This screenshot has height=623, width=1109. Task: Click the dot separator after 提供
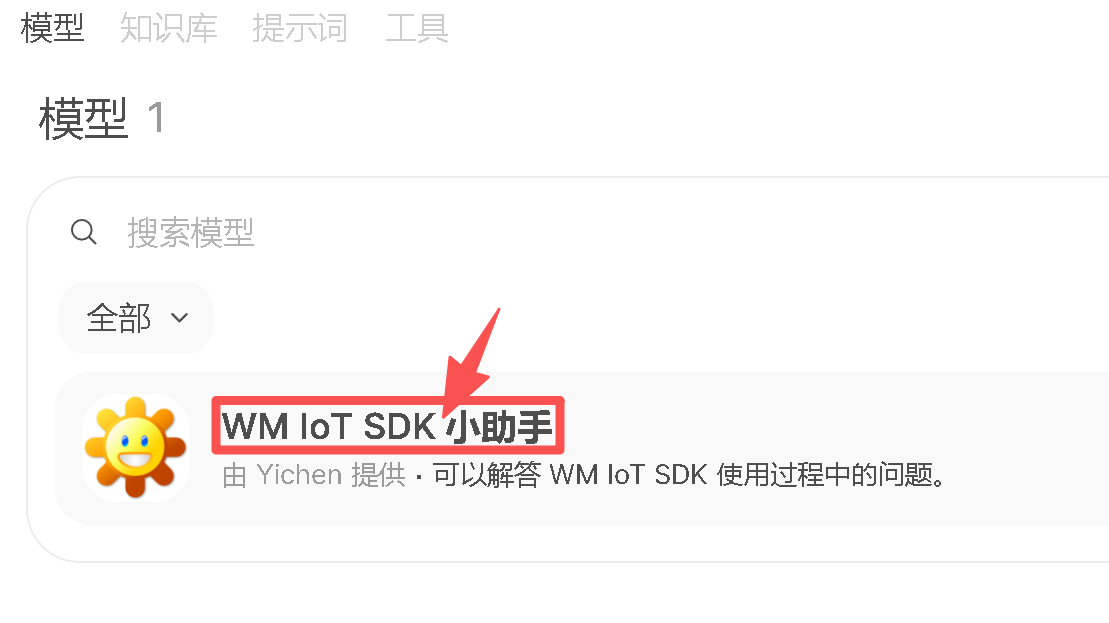(419, 478)
